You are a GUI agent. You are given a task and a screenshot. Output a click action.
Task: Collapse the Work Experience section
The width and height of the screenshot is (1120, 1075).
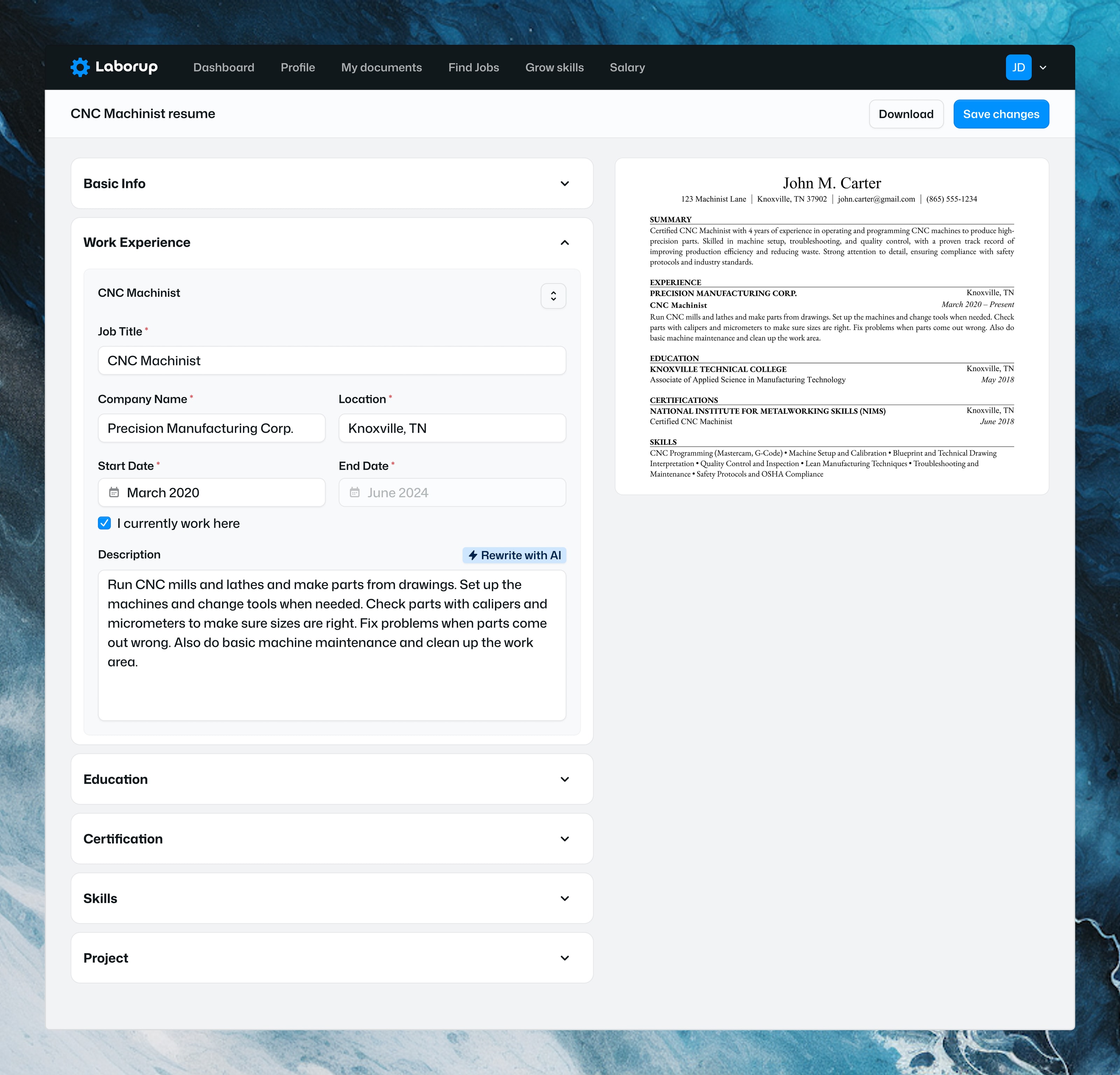click(565, 242)
